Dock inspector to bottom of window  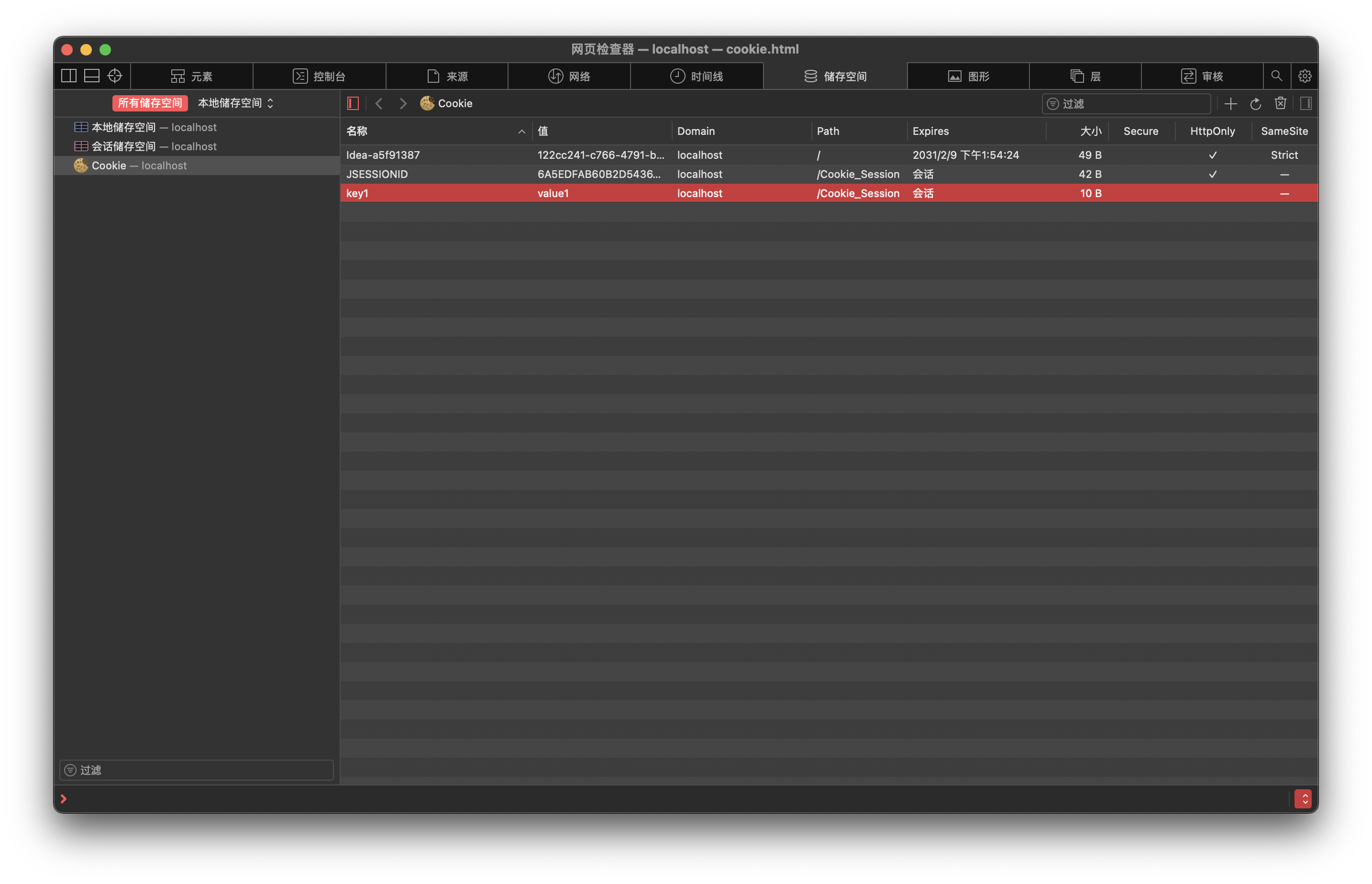coord(92,76)
